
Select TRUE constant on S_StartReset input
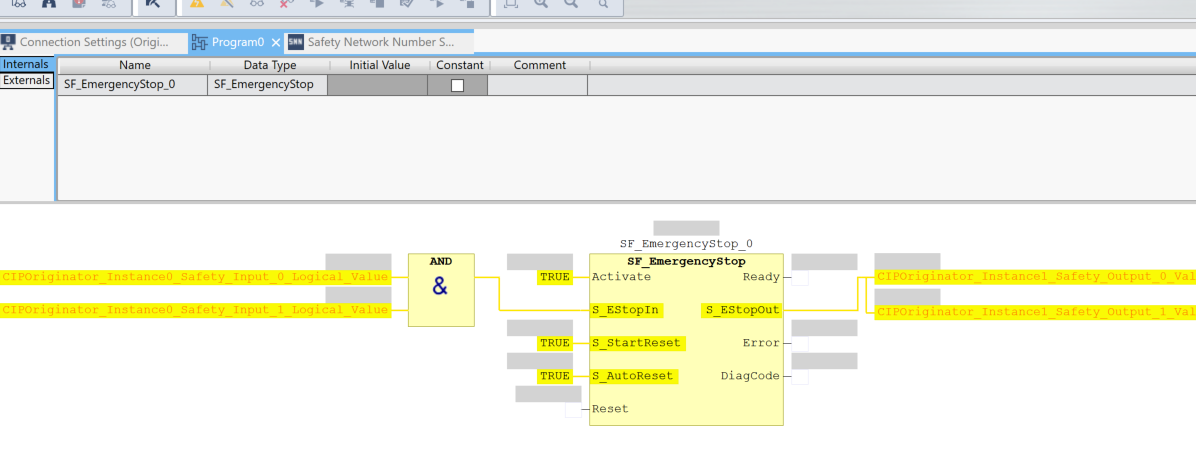555,343
